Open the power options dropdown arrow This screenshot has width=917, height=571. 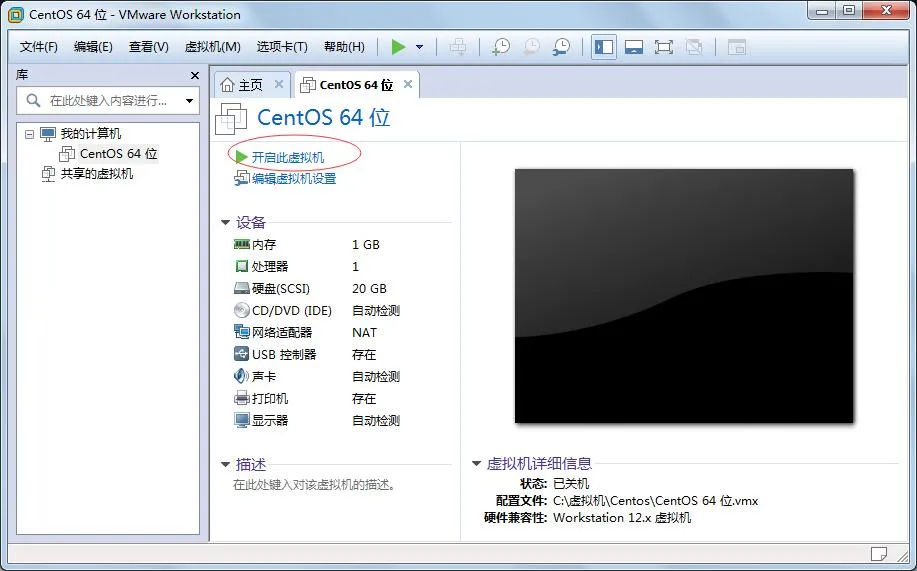pyautogui.click(x=419, y=47)
